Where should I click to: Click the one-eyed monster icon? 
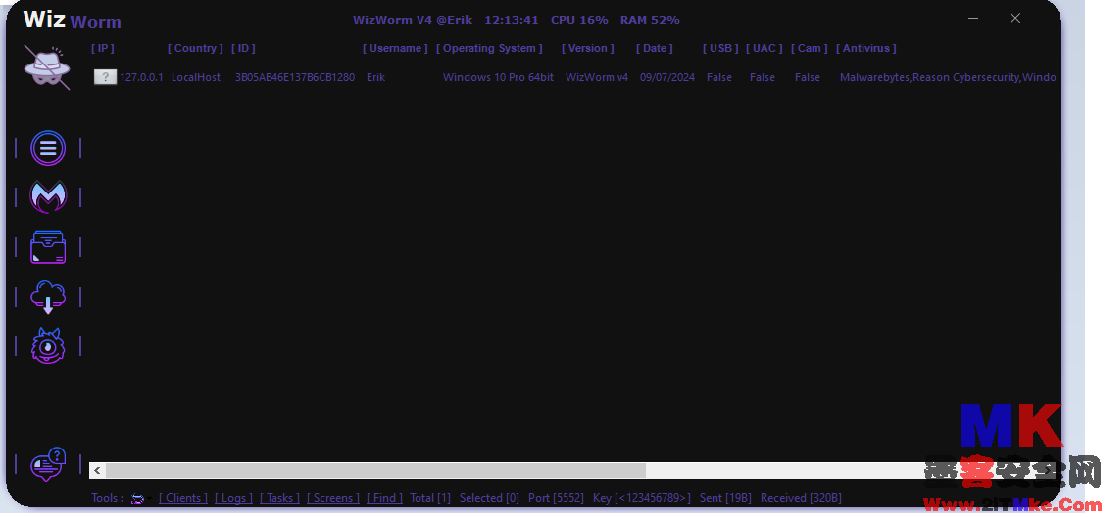(x=47, y=346)
